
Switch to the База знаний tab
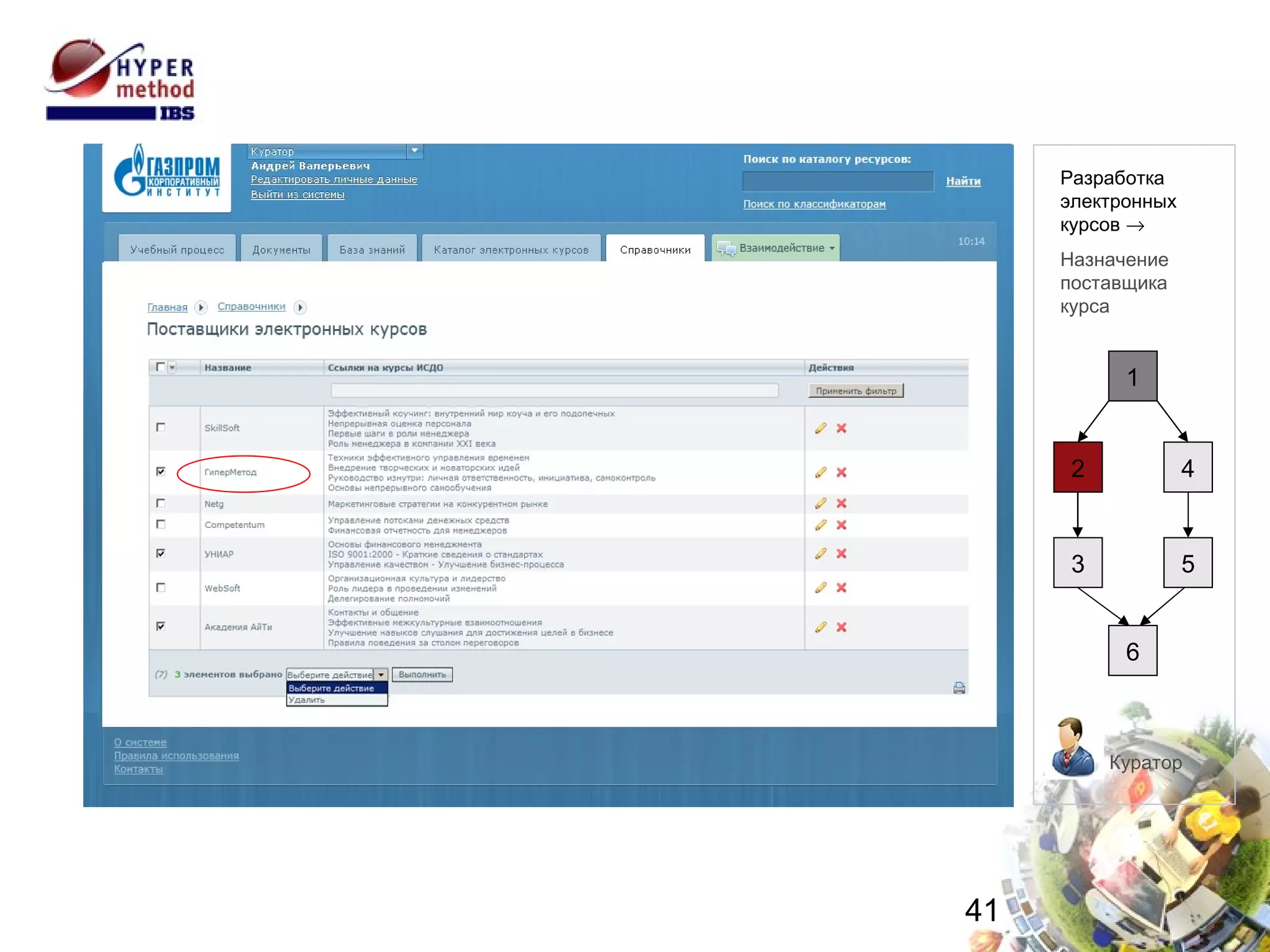point(372,249)
